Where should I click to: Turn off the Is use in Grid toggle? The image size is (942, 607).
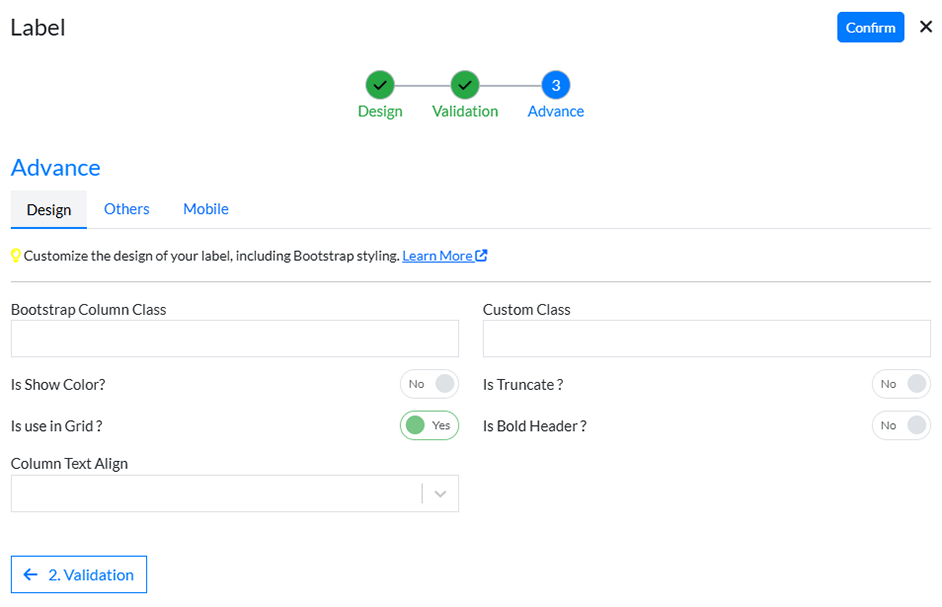(429, 426)
